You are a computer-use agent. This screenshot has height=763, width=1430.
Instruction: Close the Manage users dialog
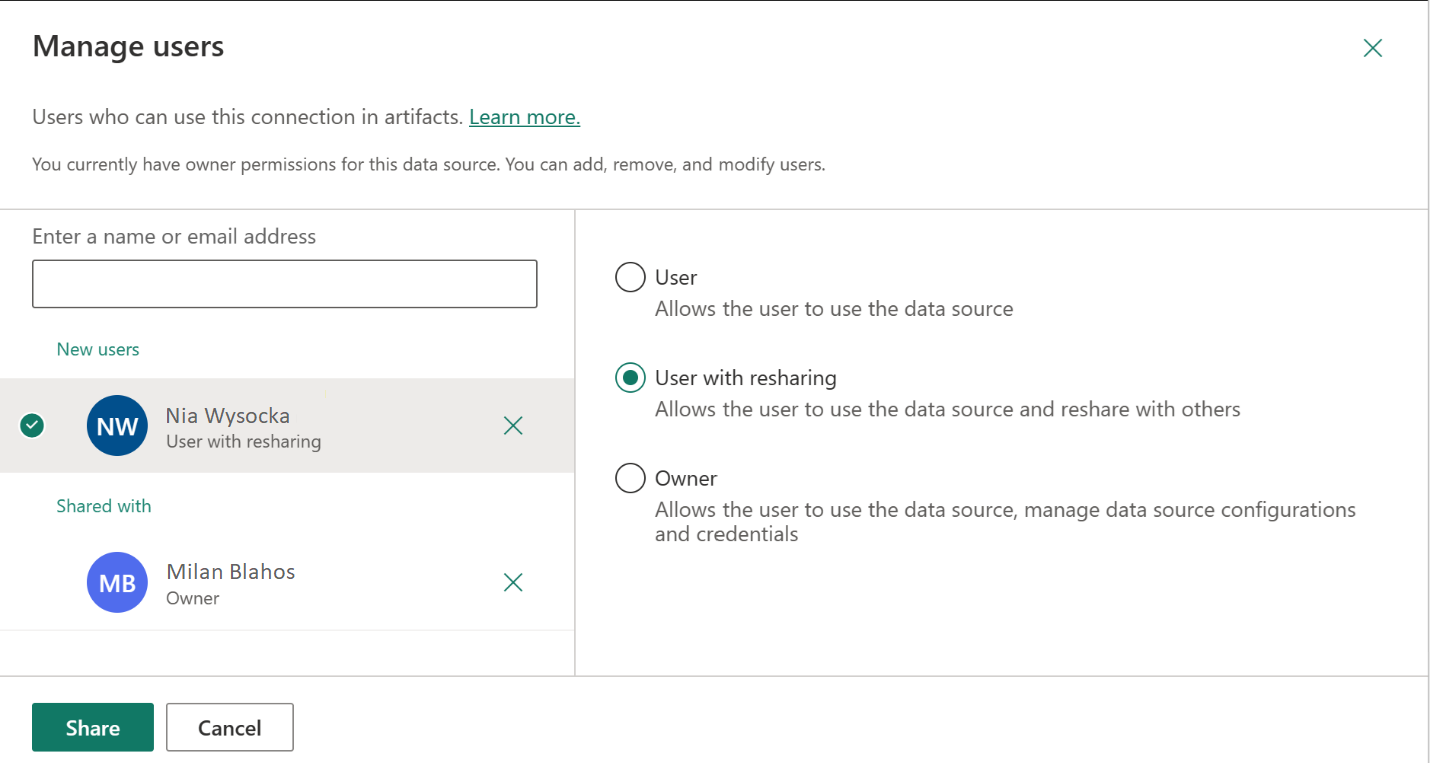pyautogui.click(x=1372, y=48)
